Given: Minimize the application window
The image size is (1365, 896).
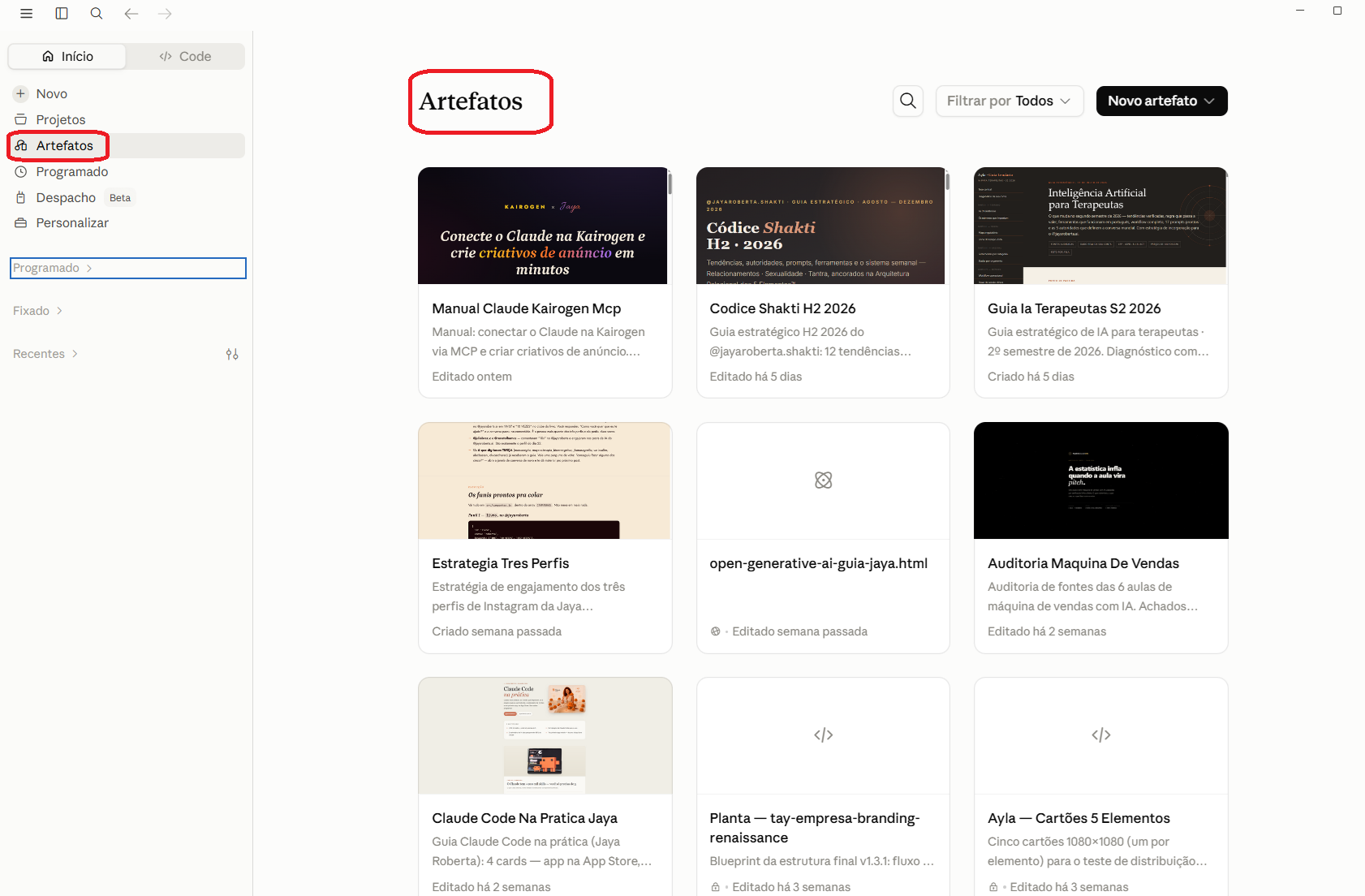Looking at the screenshot, I should pyautogui.click(x=1300, y=11).
